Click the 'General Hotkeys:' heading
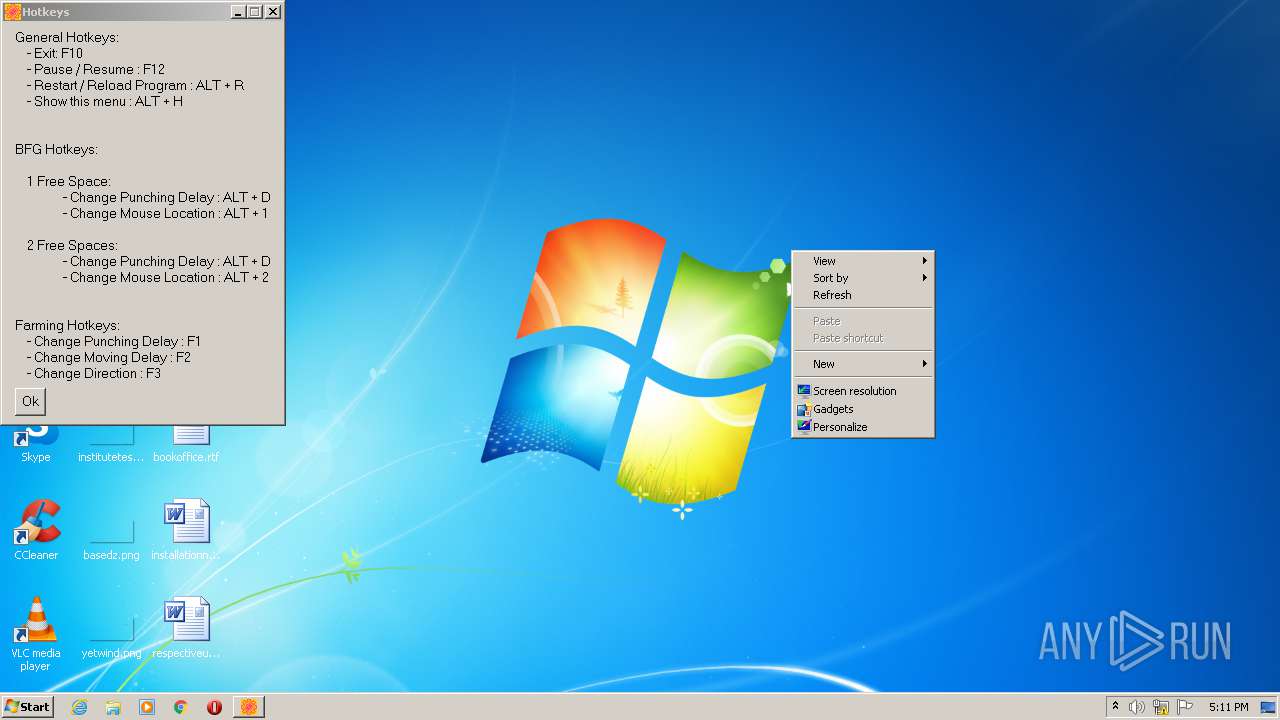The width and height of the screenshot is (1280, 720). (66, 37)
